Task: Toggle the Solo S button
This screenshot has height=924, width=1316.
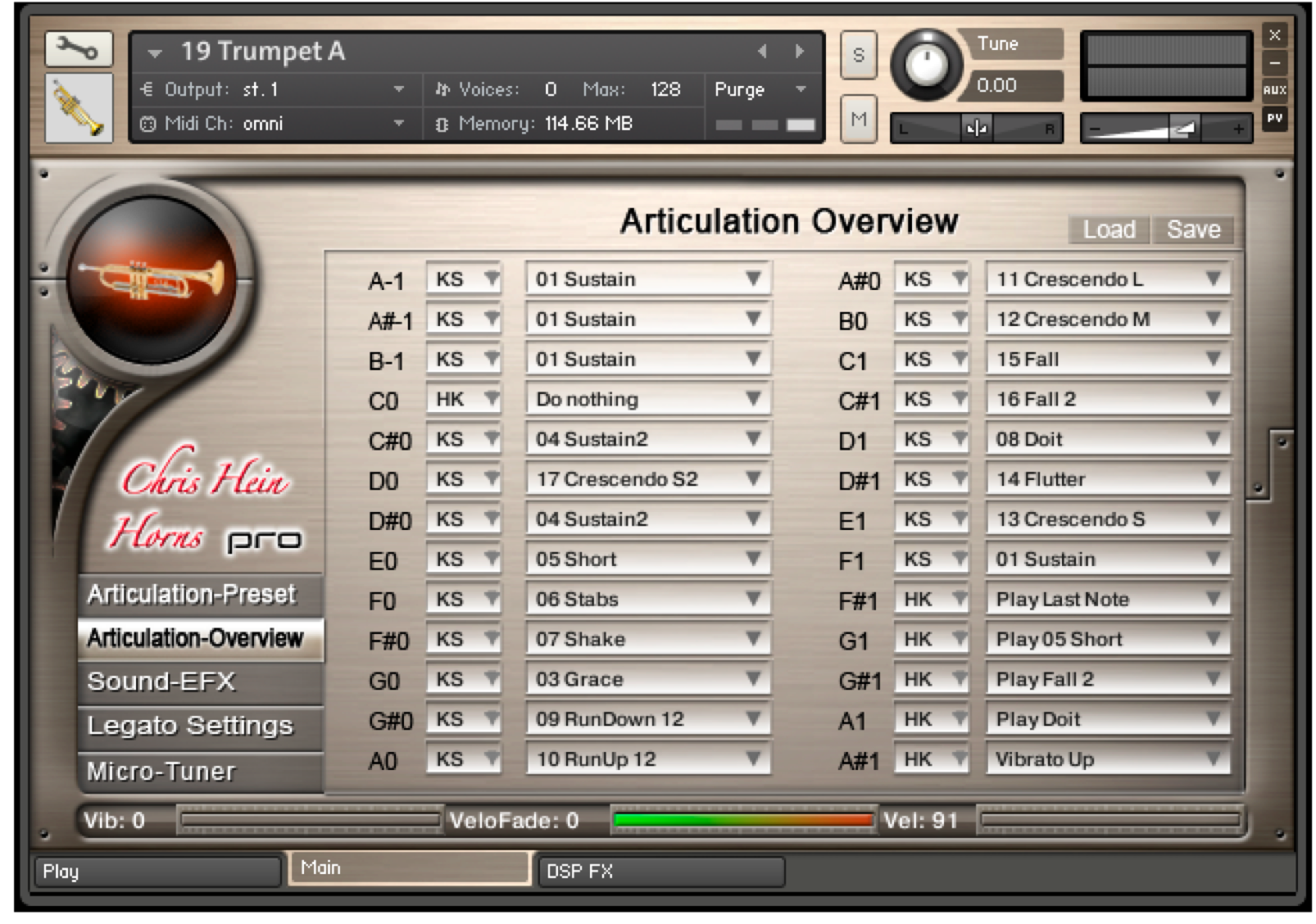Action: 858,55
